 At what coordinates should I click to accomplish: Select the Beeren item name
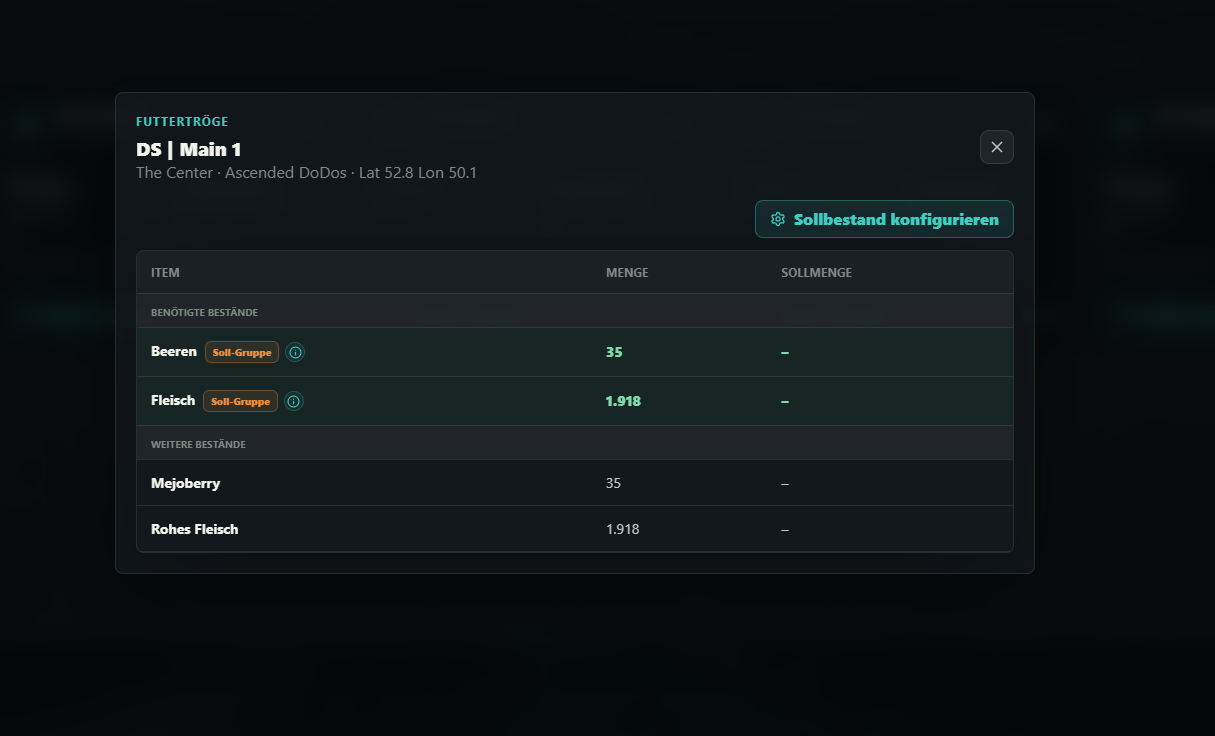[174, 352]
